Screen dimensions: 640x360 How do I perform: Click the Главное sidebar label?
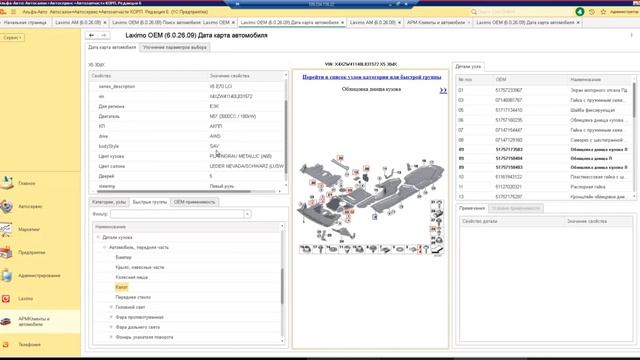tap(27, 183)
